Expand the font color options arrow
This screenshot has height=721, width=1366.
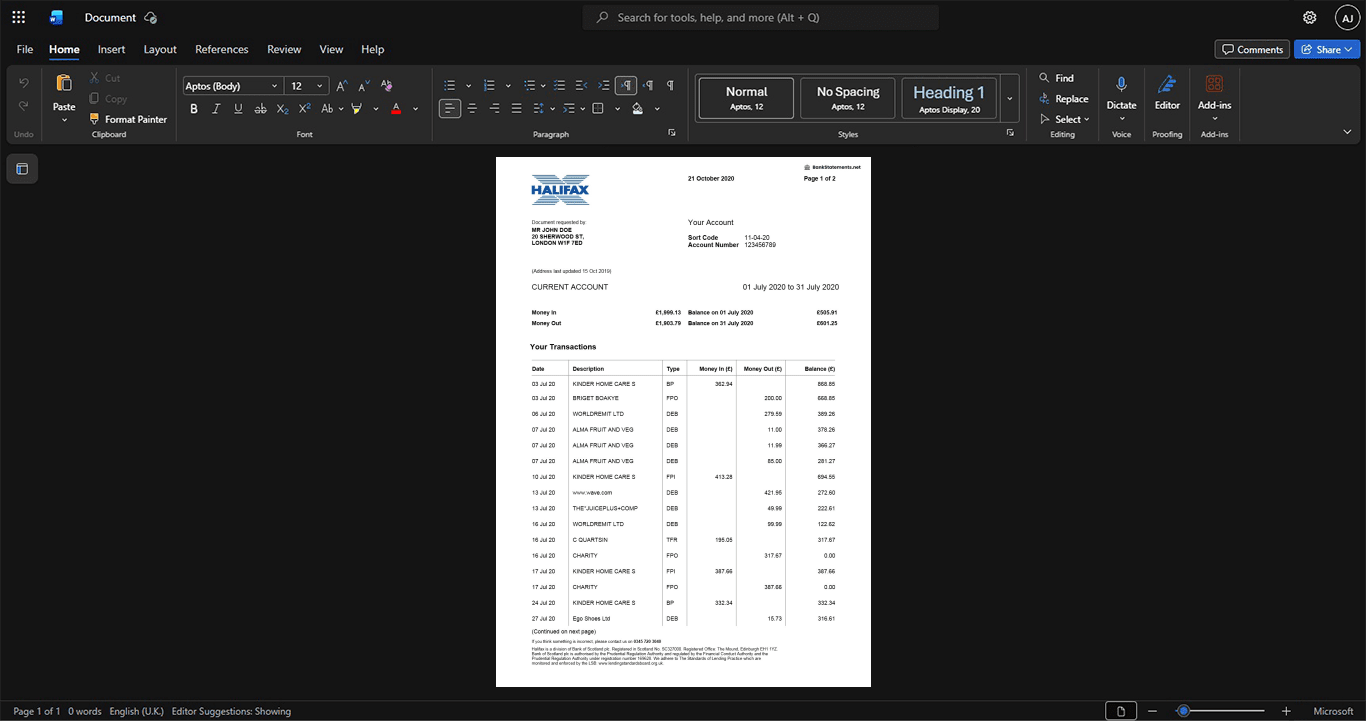tap(415, 108)
